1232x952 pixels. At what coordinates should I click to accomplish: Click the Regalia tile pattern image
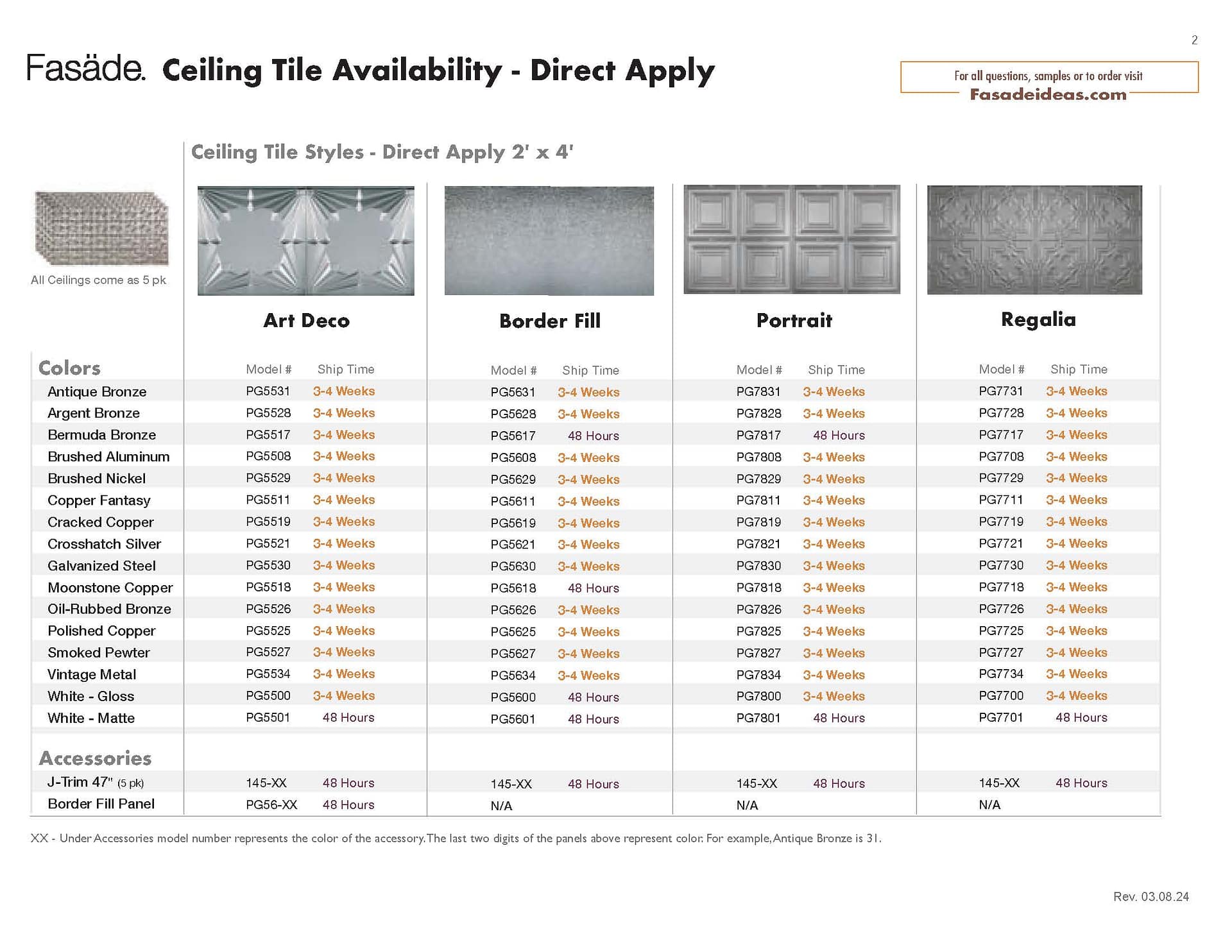point(1034,239)
